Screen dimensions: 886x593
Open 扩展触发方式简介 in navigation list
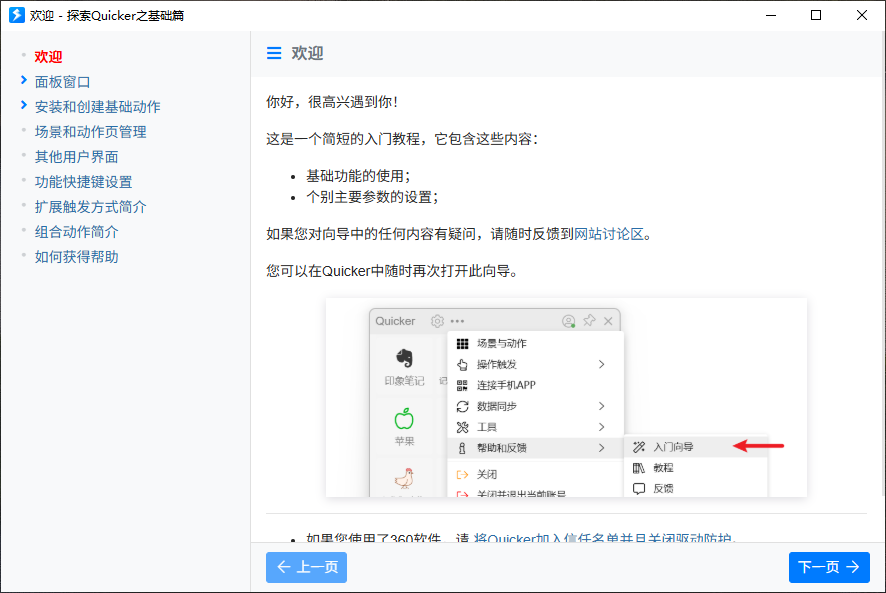click(90, 206)
